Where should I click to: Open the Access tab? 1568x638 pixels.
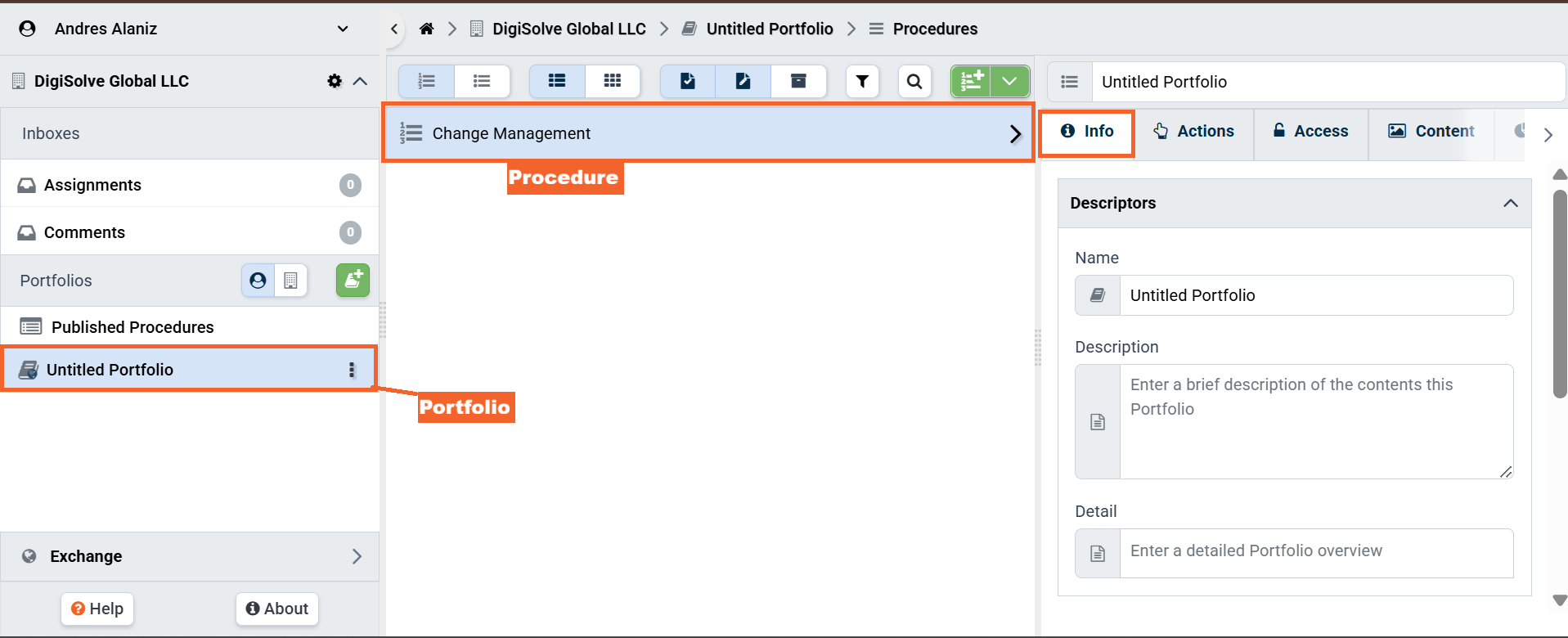(x=1310, y=131)
